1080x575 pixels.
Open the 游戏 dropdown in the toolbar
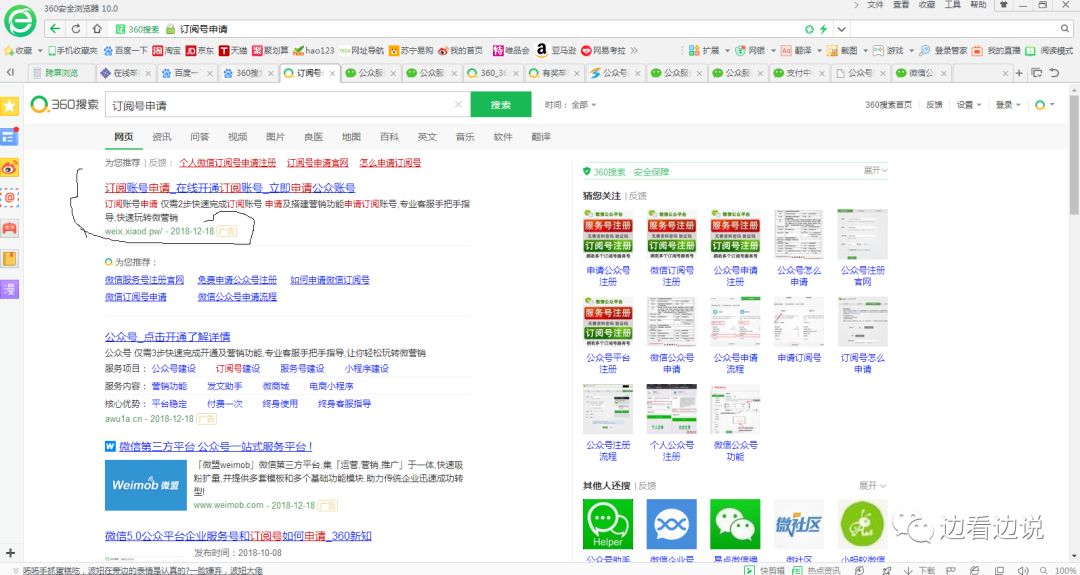(893, 50)
